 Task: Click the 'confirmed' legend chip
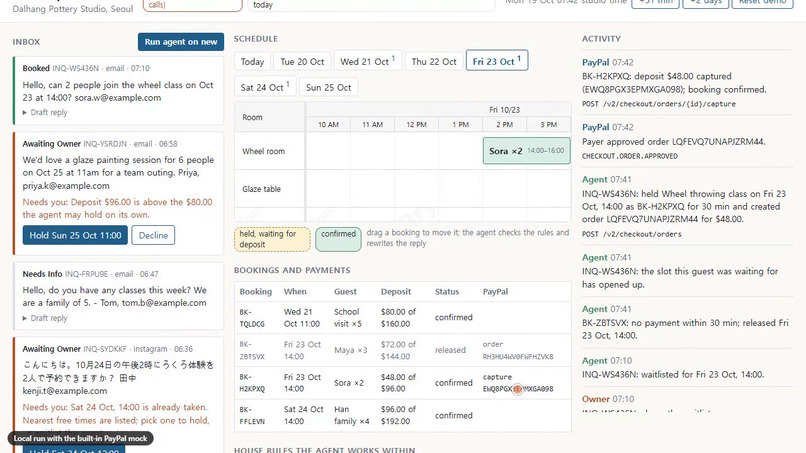(338, 239)
